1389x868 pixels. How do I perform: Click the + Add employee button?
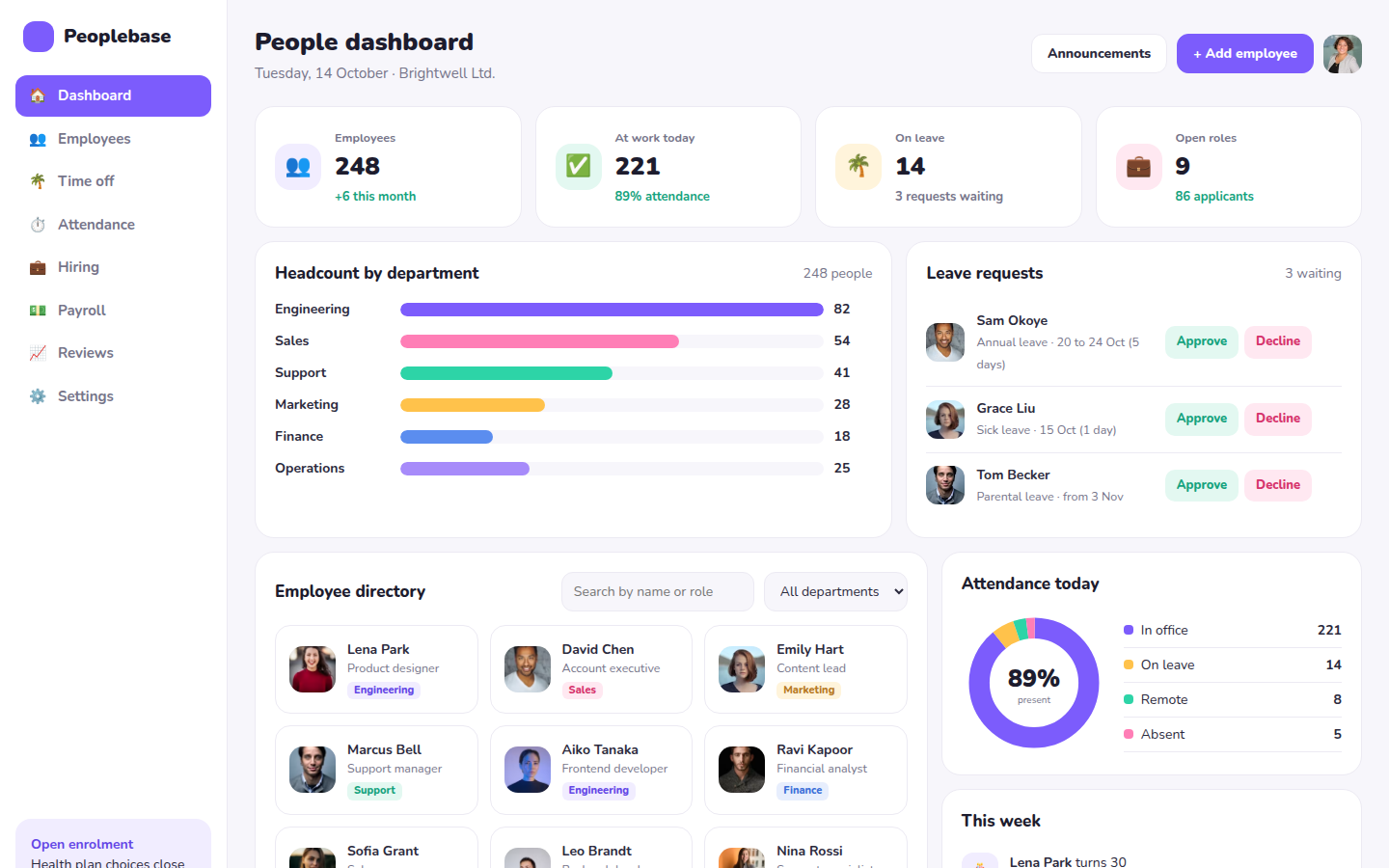click(x=1244, y=54)
